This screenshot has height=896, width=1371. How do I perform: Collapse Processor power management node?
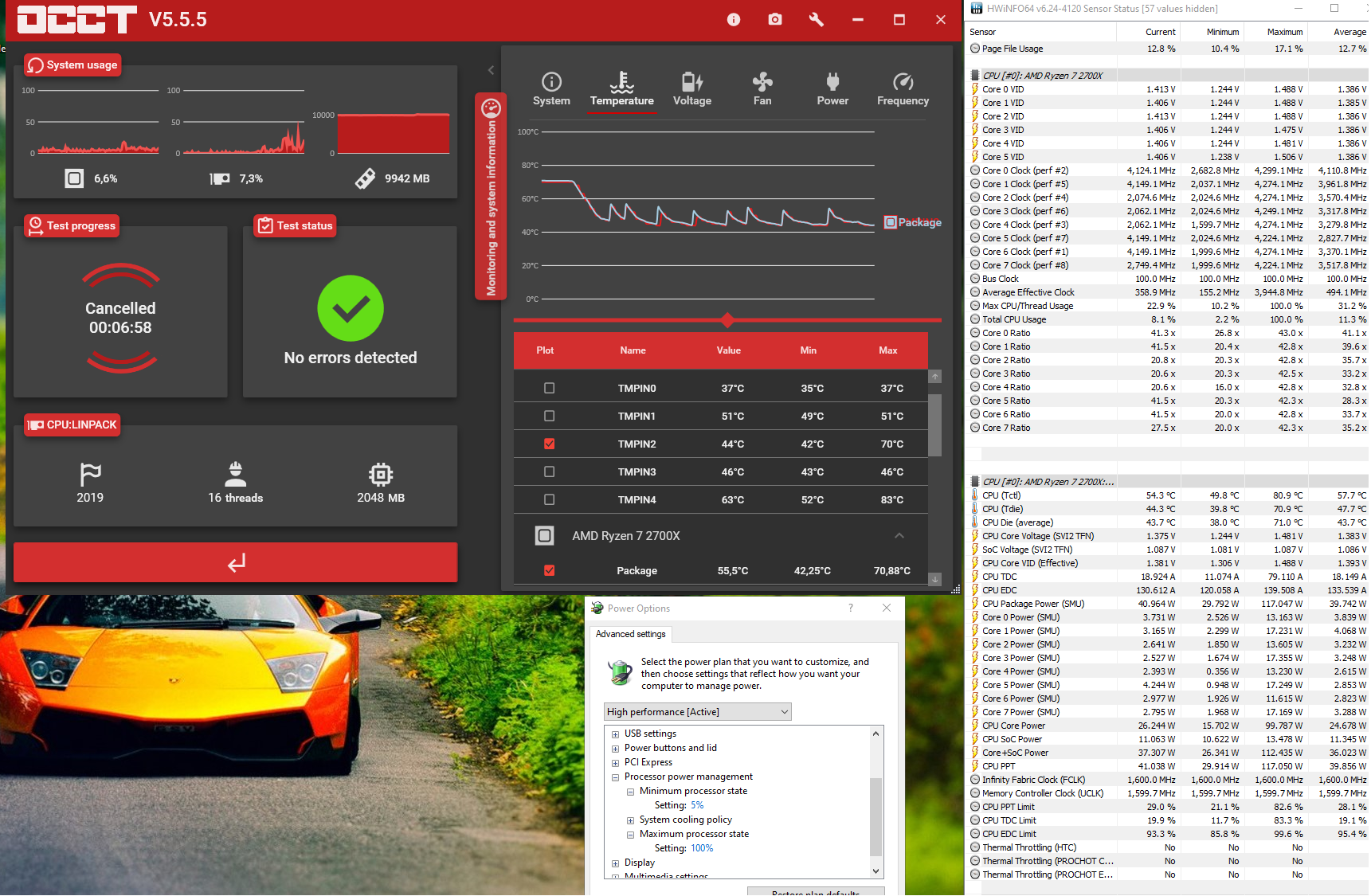(x=615, y=777)
